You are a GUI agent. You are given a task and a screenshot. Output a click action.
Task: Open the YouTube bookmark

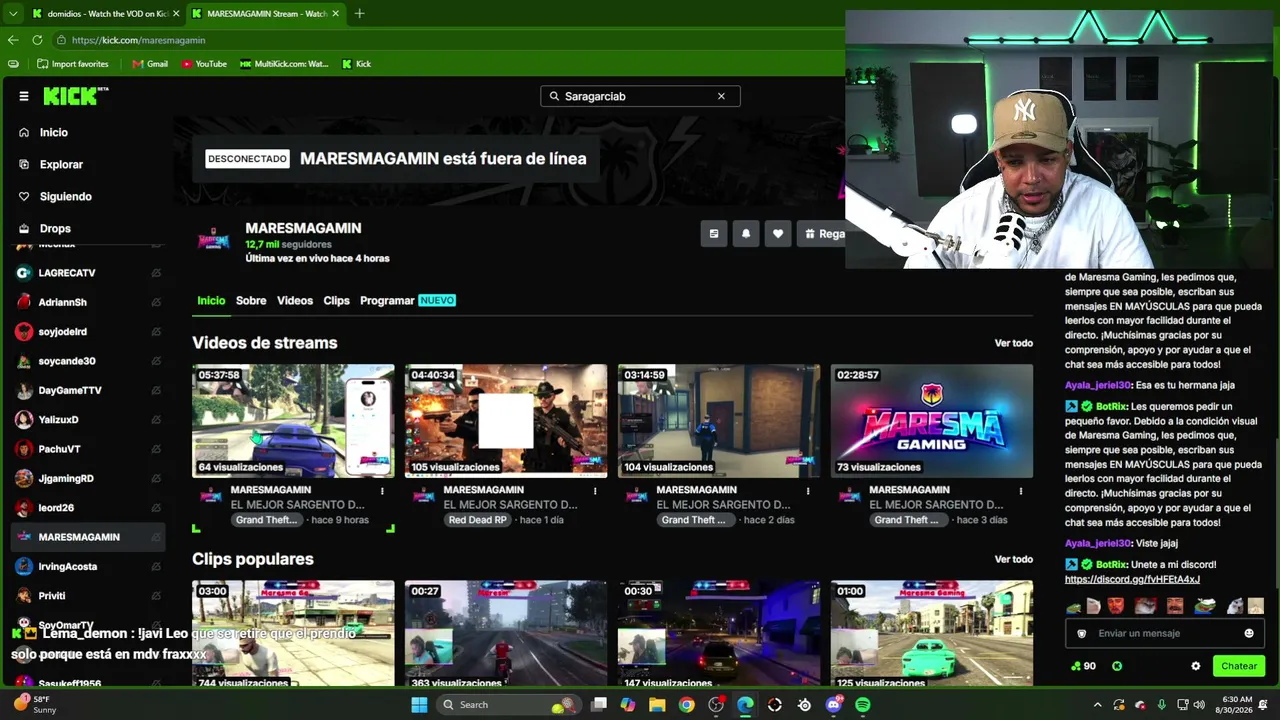[x=204, y=64]
